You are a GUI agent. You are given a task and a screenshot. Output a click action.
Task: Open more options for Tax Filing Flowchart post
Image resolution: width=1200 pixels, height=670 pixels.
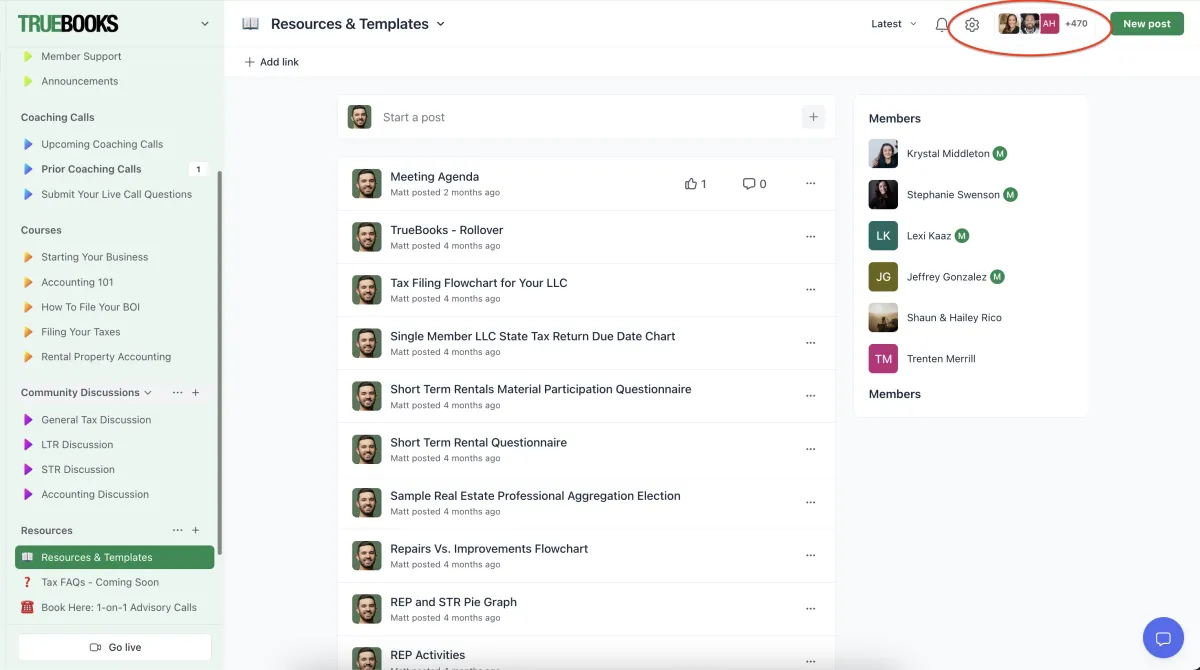811,290
